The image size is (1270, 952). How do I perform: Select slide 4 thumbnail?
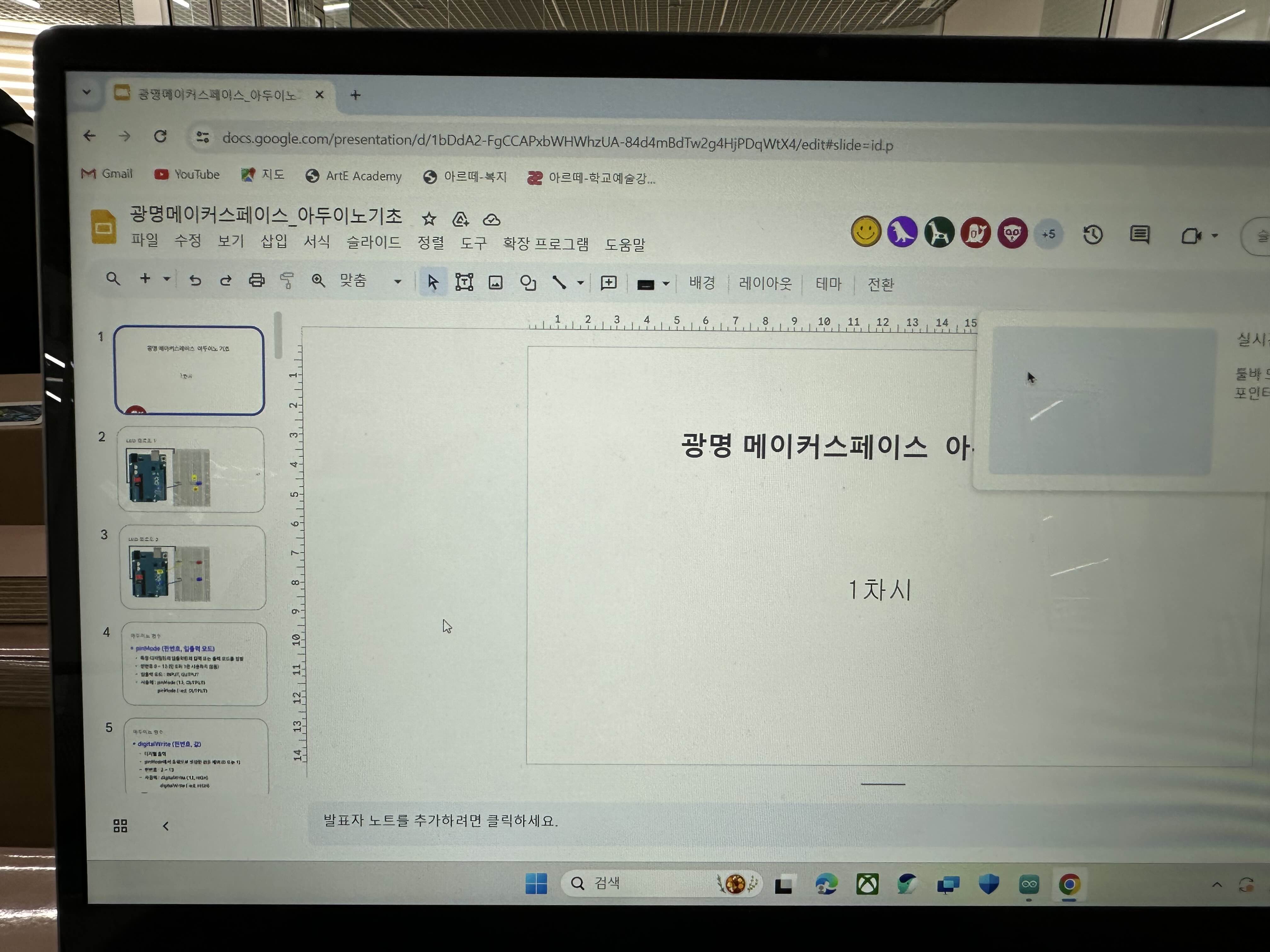(195, 664)
